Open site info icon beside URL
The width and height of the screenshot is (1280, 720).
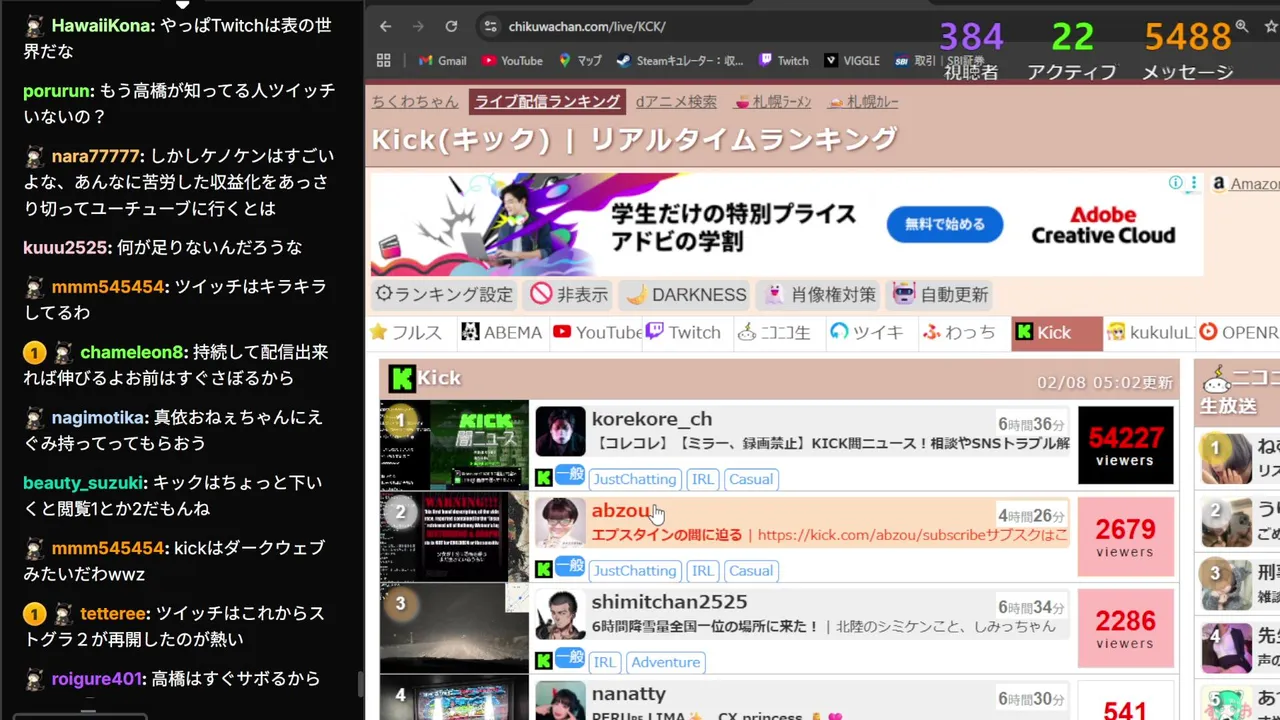489,27
